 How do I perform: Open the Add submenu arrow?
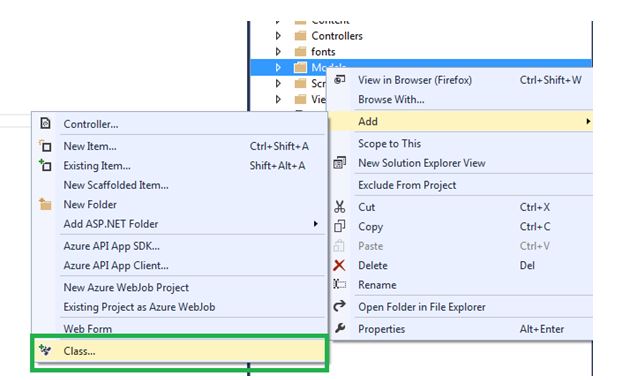click(588, 121)
